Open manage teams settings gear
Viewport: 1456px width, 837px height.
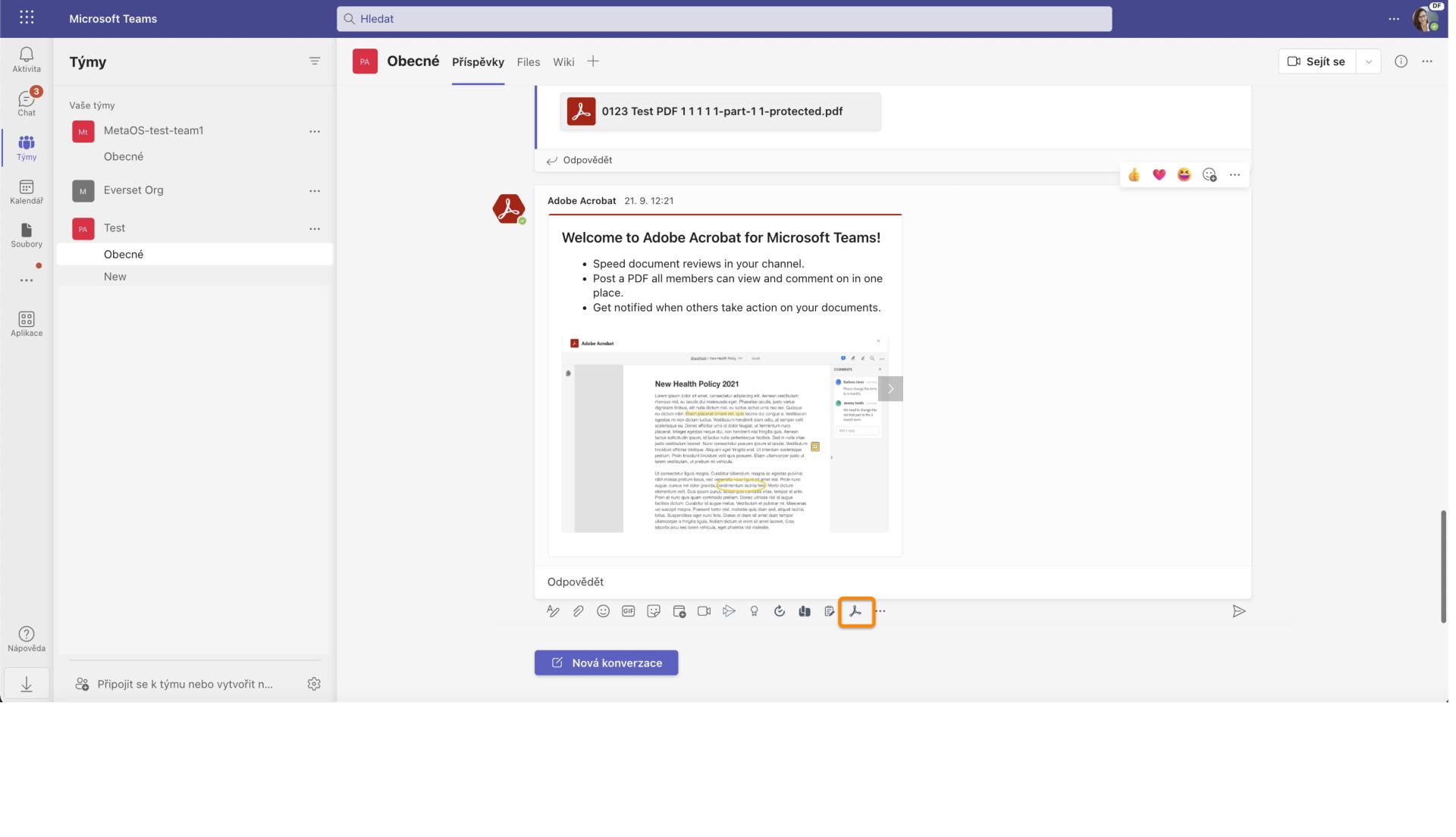pyautogui.click(x=314, y=684)
